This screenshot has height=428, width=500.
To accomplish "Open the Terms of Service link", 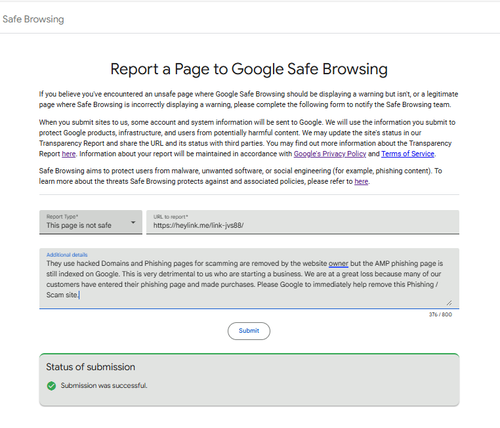I will click(408, 154).
